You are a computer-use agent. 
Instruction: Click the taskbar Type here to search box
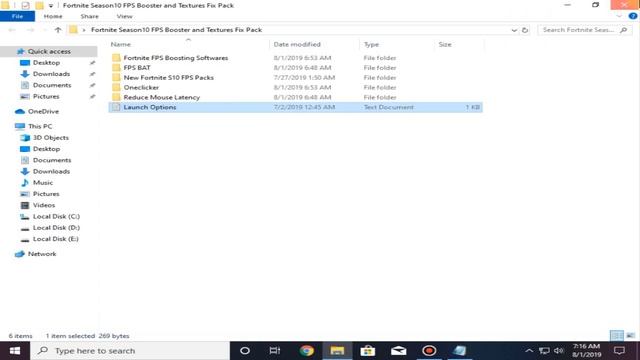click(130, 351)
